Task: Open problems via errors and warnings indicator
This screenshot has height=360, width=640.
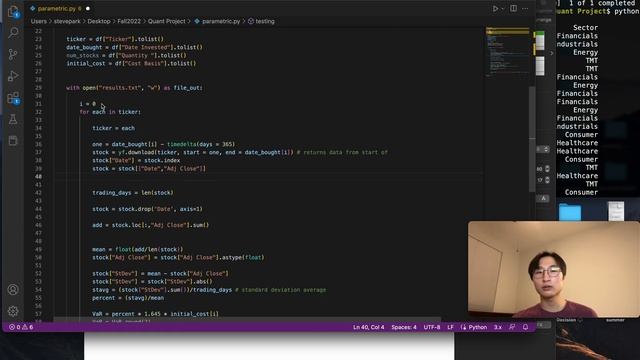Action: [21, 327]
